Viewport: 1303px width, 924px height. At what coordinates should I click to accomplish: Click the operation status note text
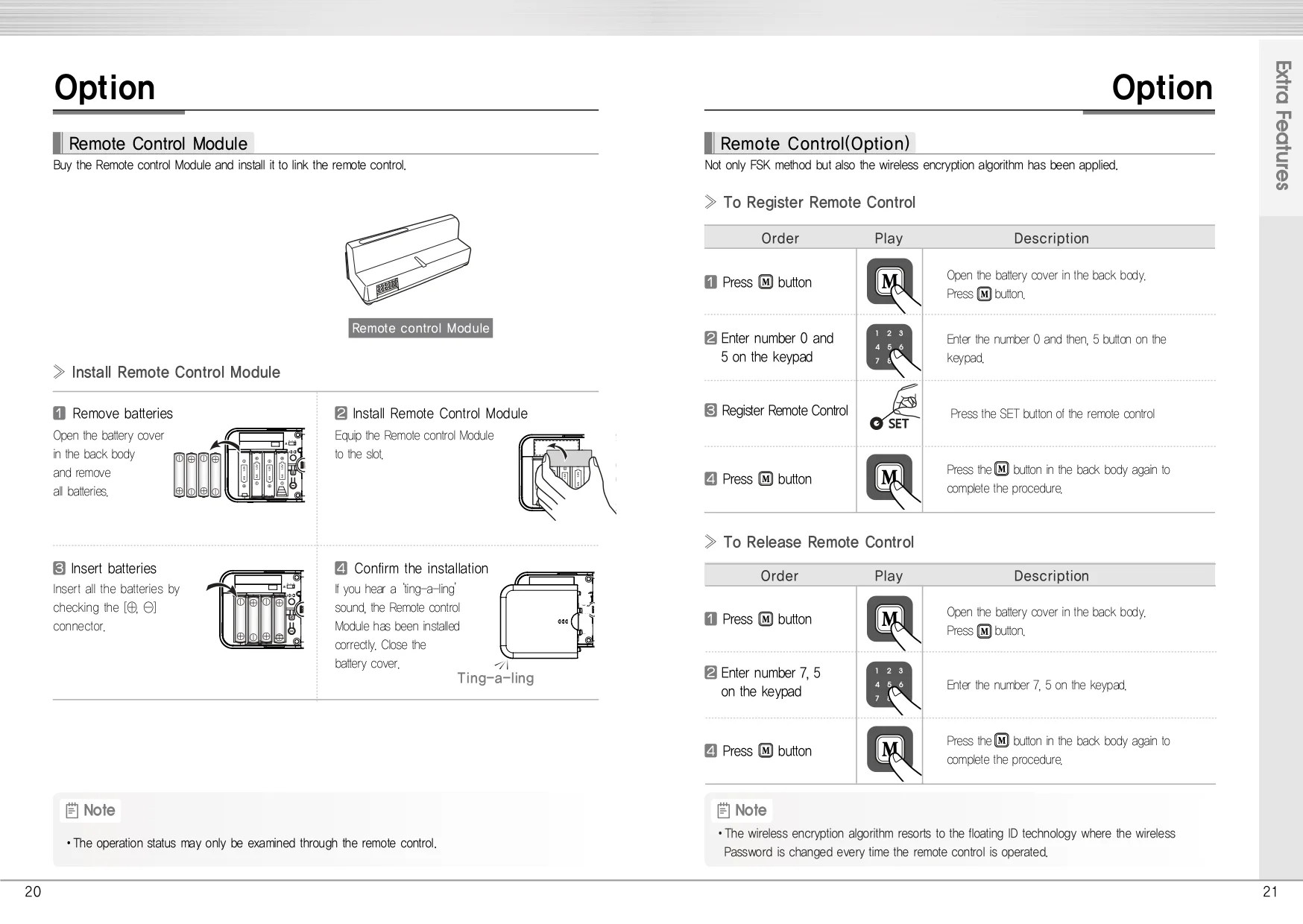coord(251,844)
